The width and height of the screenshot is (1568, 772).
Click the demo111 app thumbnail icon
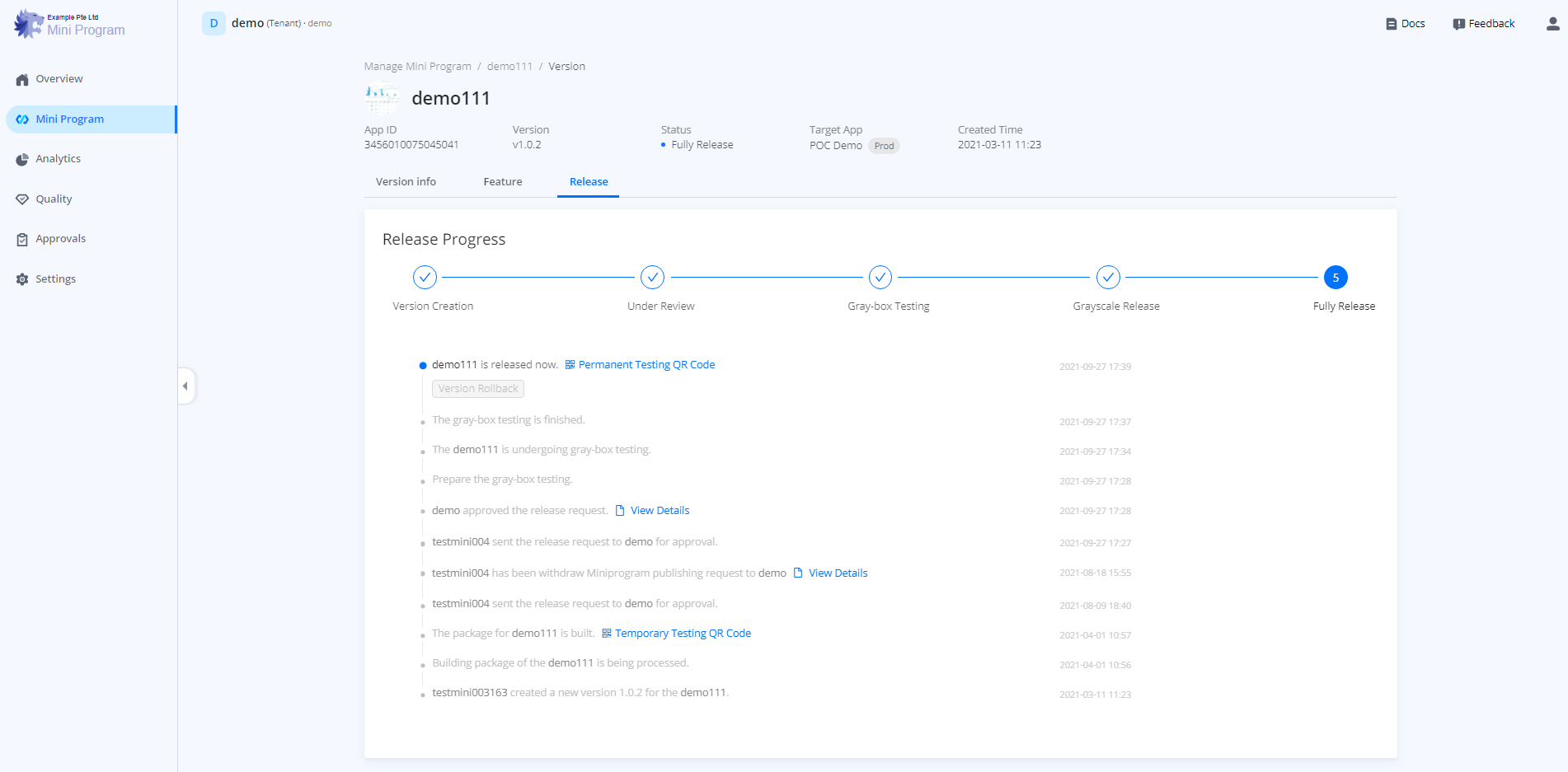pyautogui.click(x=382, y=99)
